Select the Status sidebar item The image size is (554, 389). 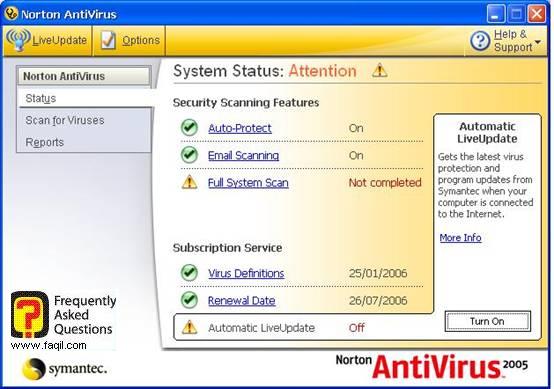(x=85, y=98)
